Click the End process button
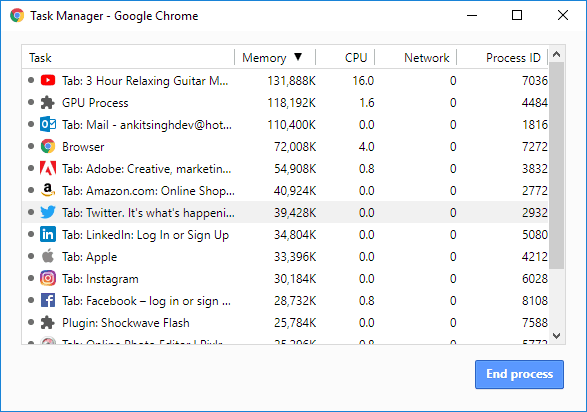587x412 pixels. 519,374
